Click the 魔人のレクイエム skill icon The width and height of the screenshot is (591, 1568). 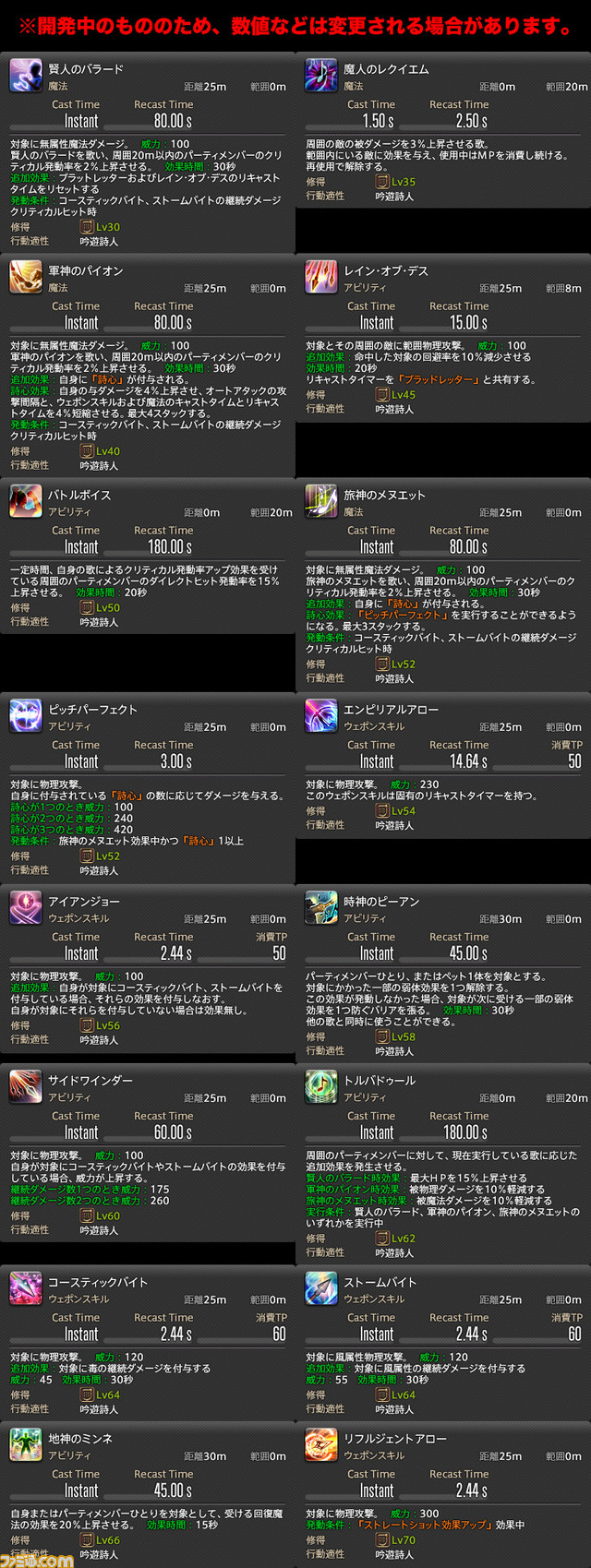pyautogui.click(x=321, y=77)
